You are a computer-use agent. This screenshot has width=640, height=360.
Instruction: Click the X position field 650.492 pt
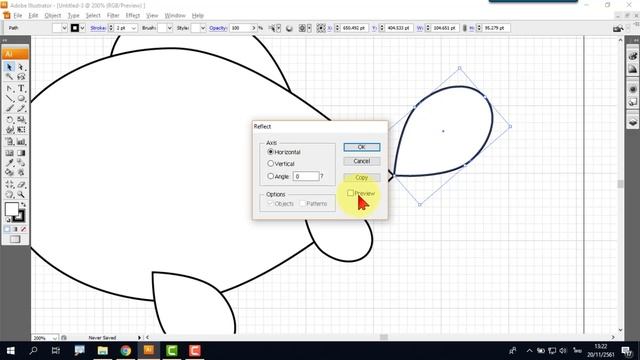[354, 28]
